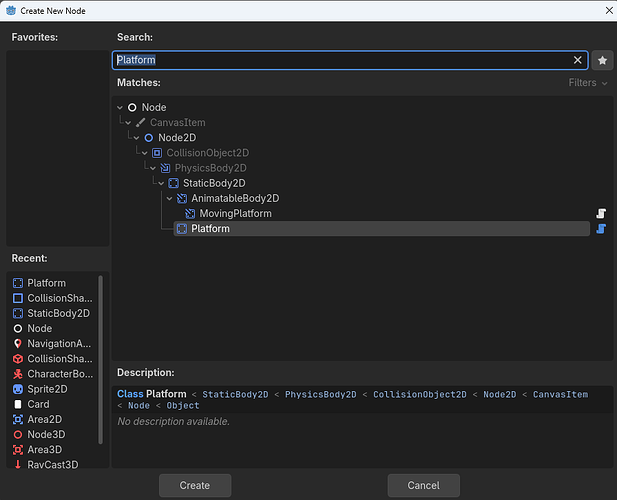Viewport: 617px width, 500px height.
Task: Click the Platform icon in Recent list
Action: pos(18,283)
